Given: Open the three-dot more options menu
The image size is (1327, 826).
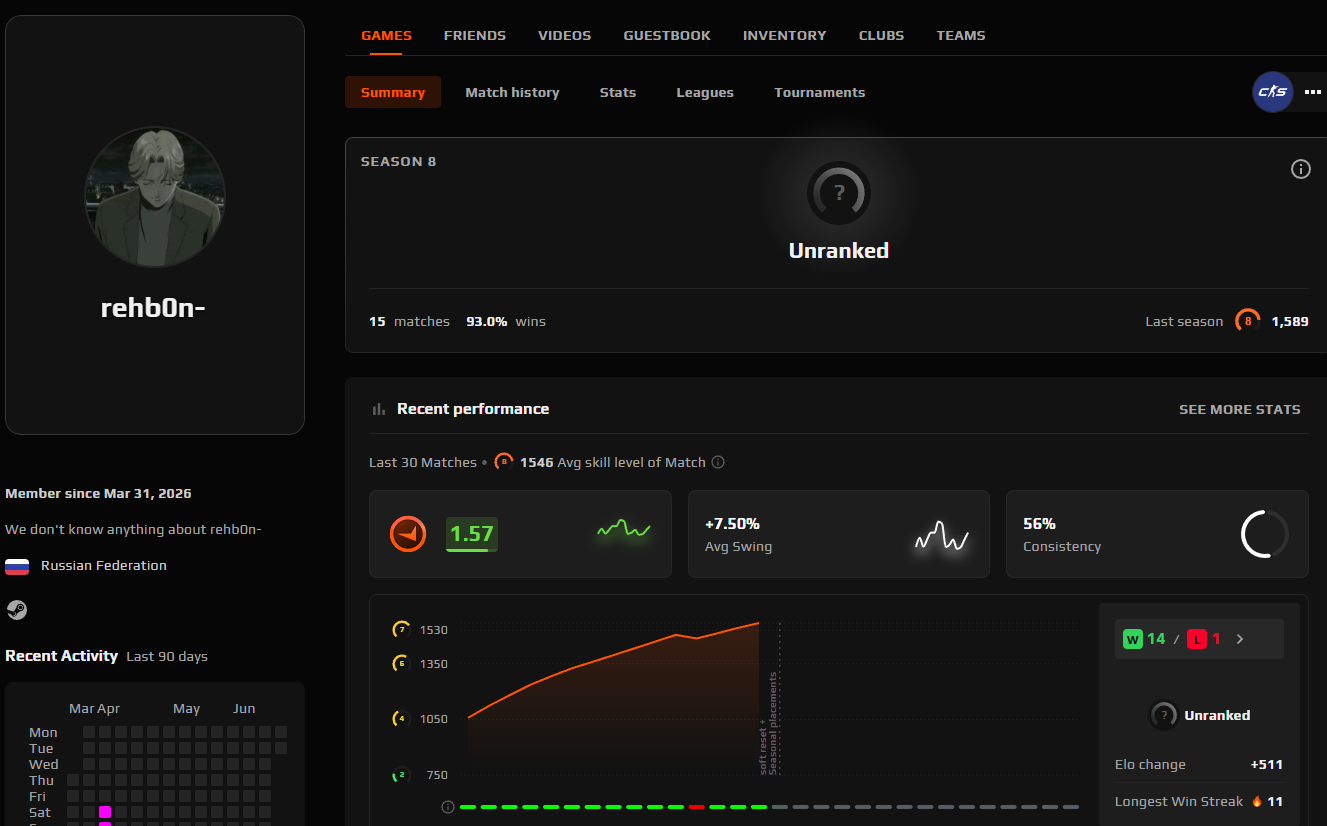Looking at the screenshot, I should click(x=1313, y=92).
